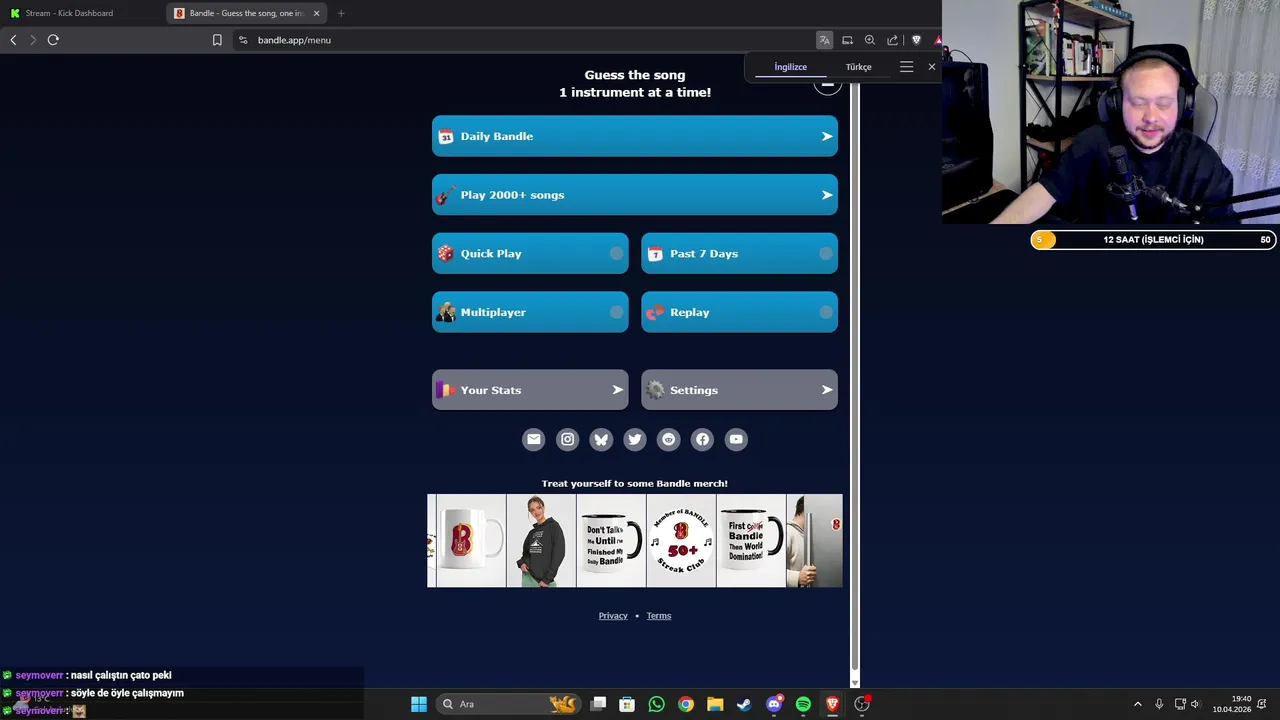1280x720 pixels.
Task: Click the translate page icon in toolbar
Action: pyautogui.click(x=824, y=40)
